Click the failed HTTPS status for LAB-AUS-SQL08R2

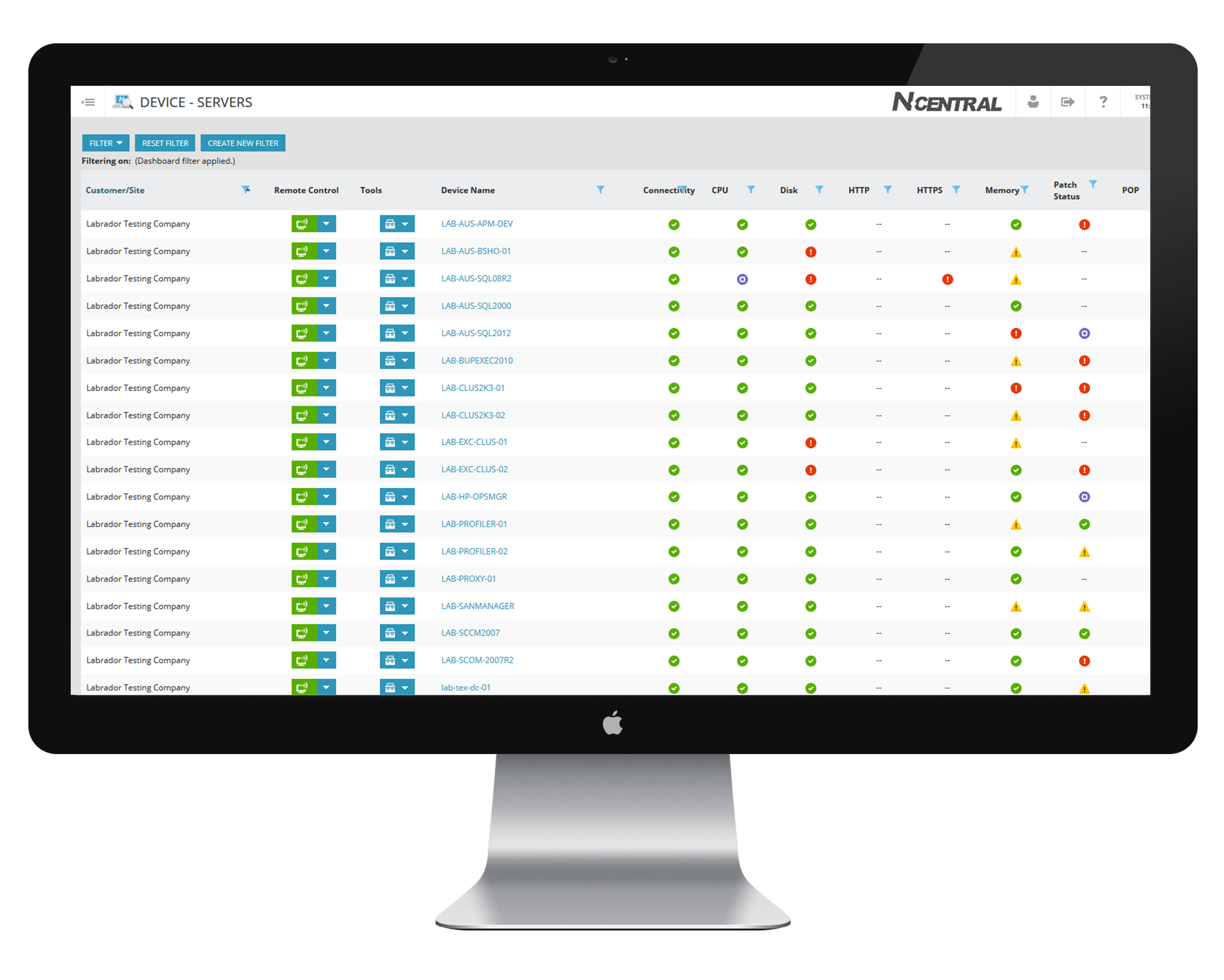pyautogui.click(x=947, y=279)
